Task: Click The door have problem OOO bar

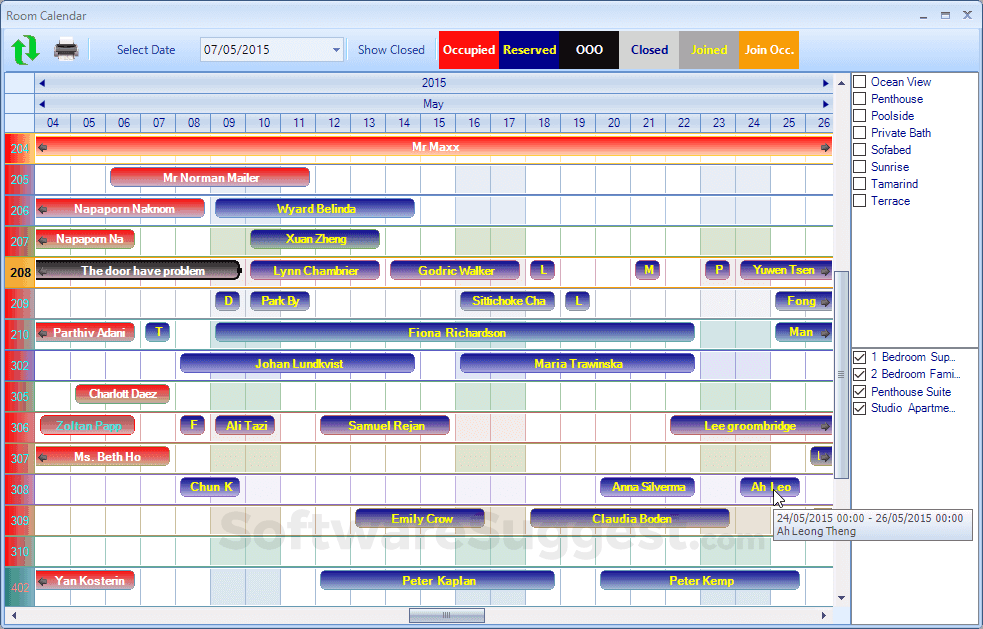Action: (139, 271)
